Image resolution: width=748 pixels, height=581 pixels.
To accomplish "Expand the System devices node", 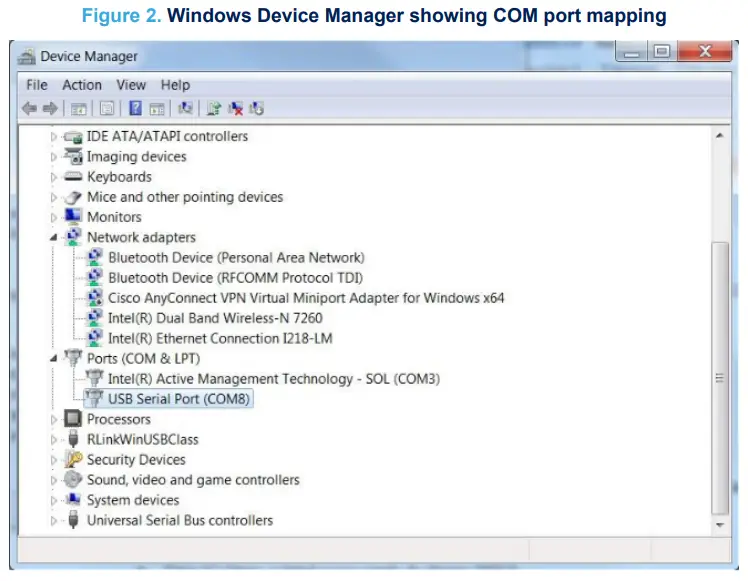I will click(x=53, y=500).
